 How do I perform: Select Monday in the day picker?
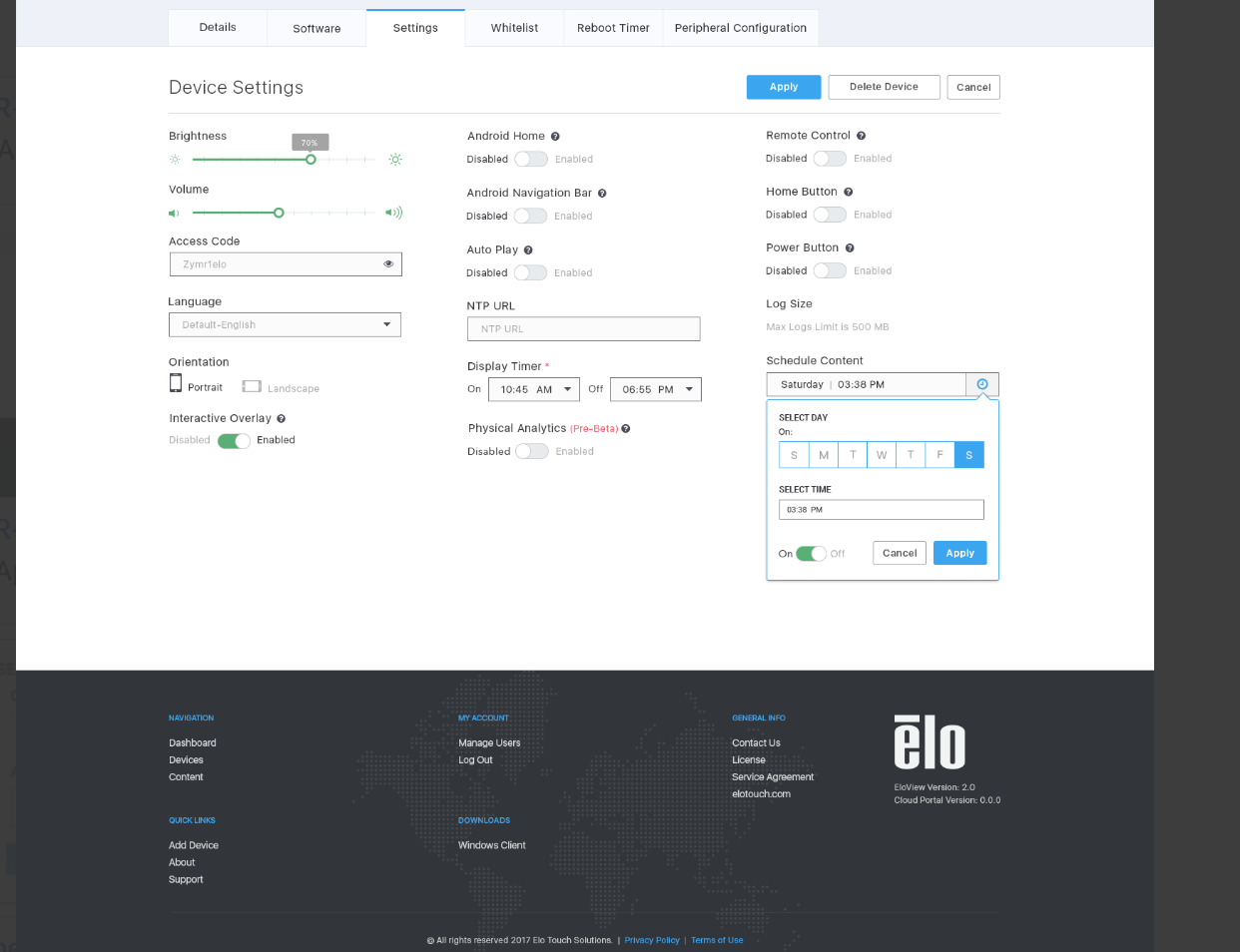[824, 455]
